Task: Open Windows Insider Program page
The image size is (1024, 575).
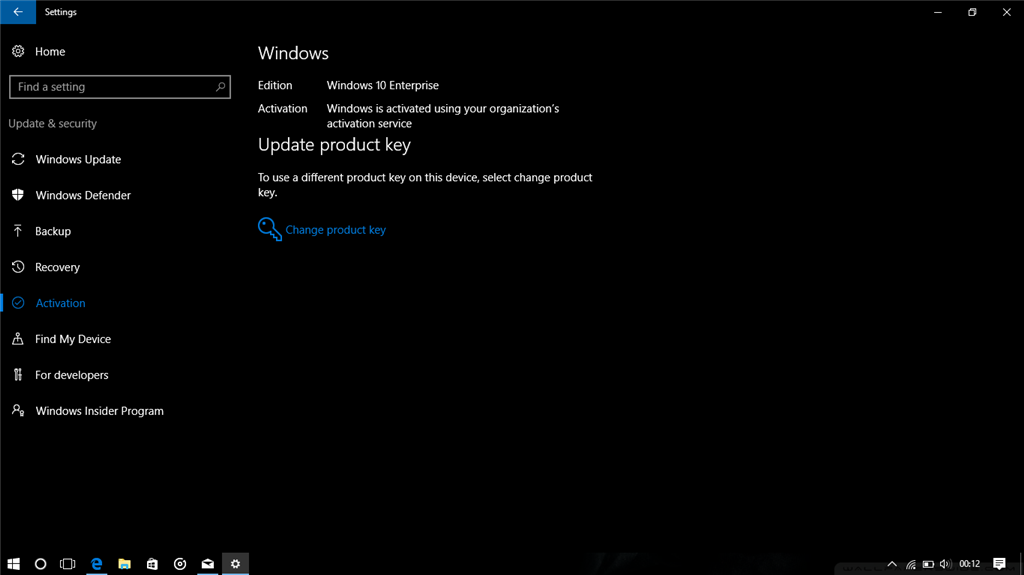Action: pyautogui.click(x=99, y=411)
